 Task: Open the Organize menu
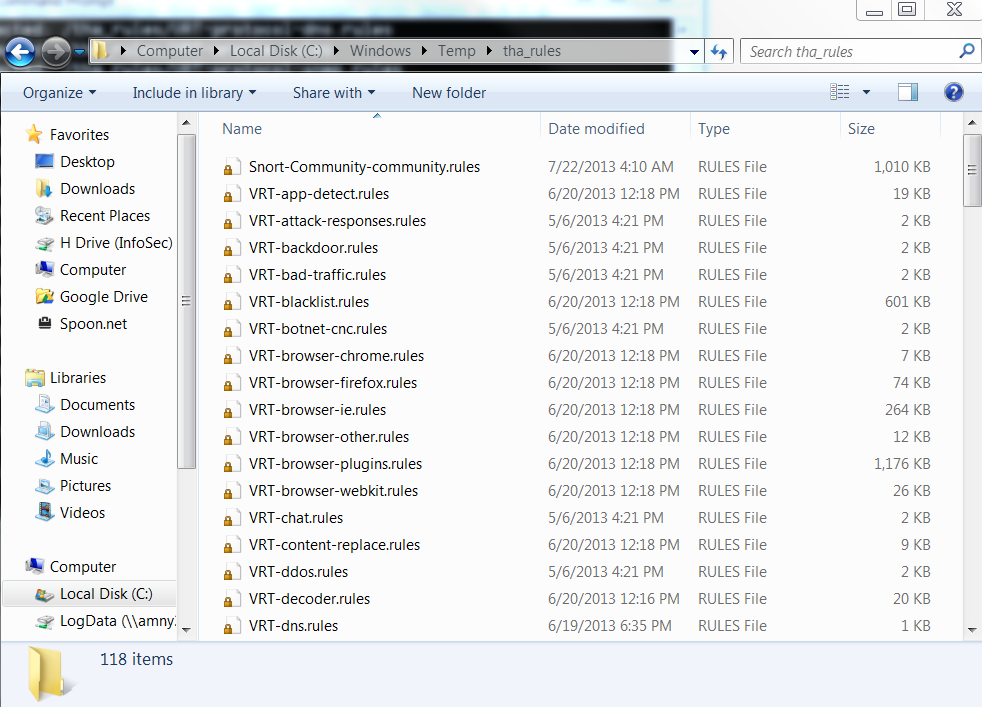(x=60, y=93)
